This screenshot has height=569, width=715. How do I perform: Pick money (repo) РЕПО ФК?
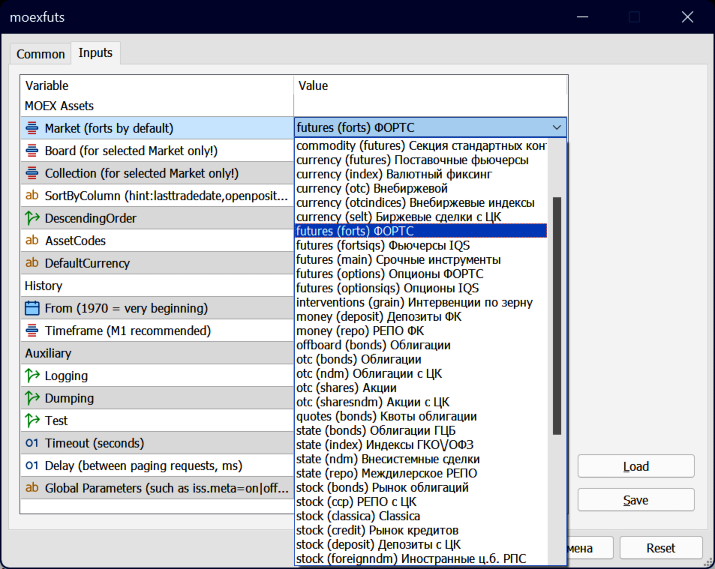pyautogui.click(x=421, y=331)
